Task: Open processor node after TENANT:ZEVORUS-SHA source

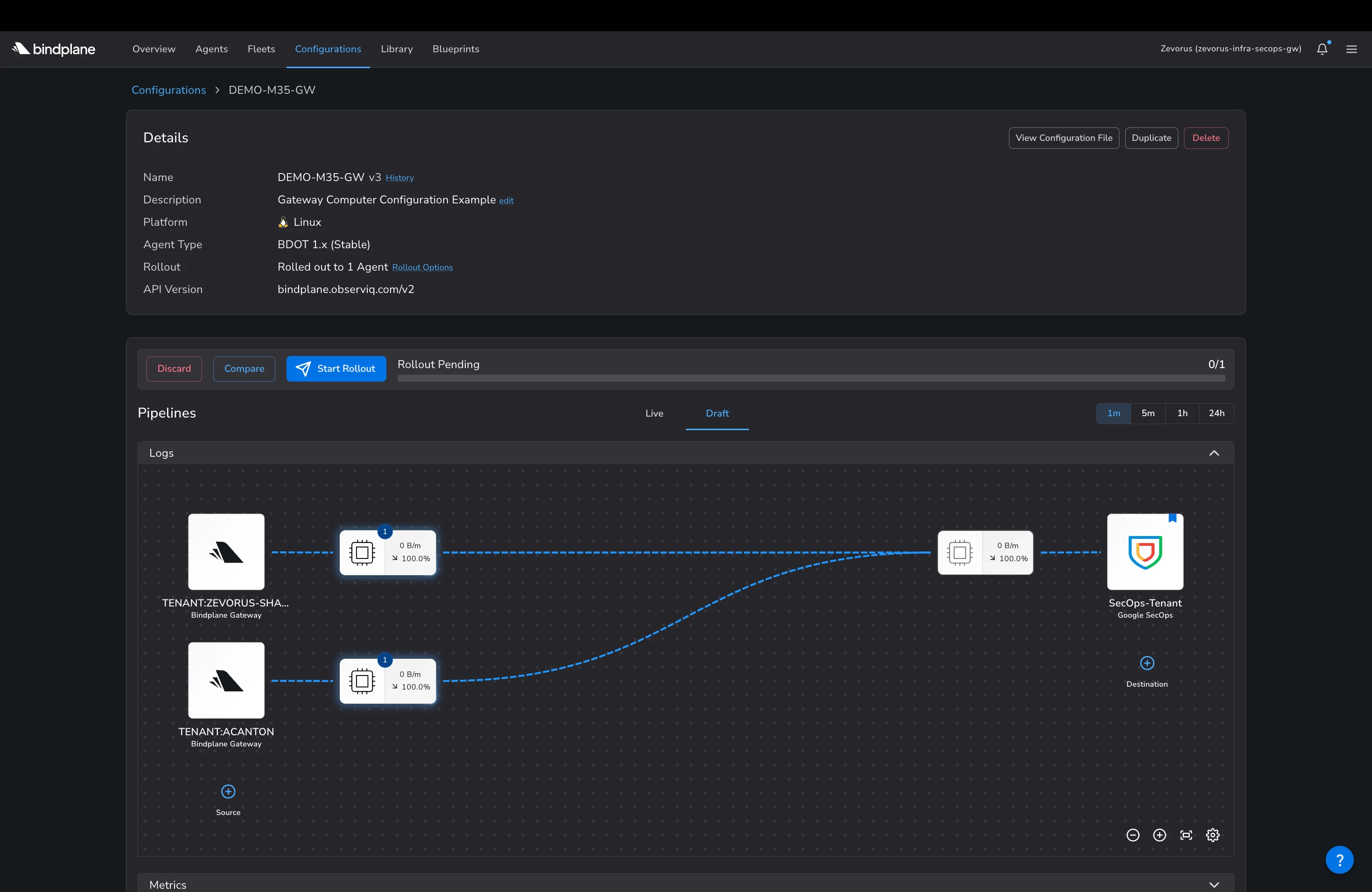Action: (x=387, y=552)
